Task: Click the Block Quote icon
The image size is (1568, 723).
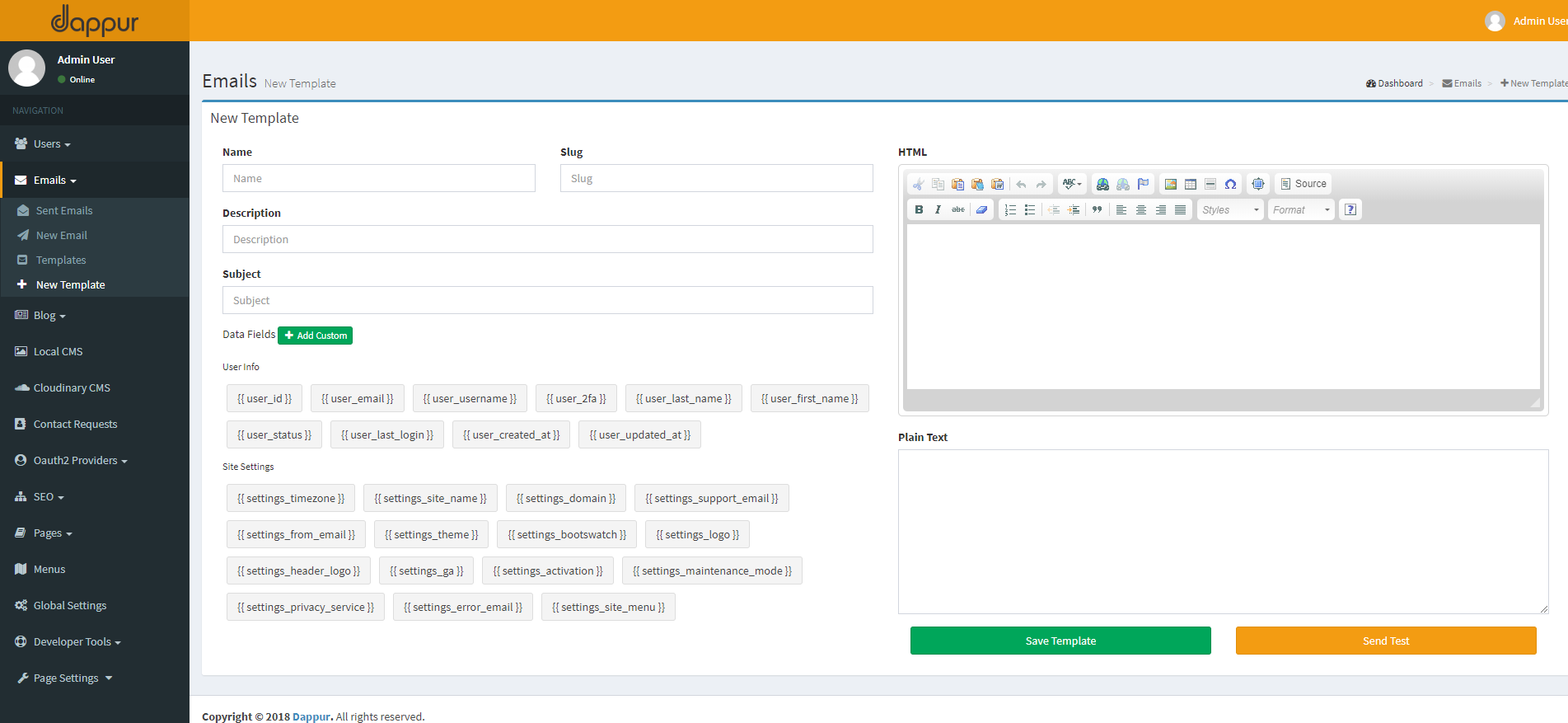Action: coord(1097,210)
